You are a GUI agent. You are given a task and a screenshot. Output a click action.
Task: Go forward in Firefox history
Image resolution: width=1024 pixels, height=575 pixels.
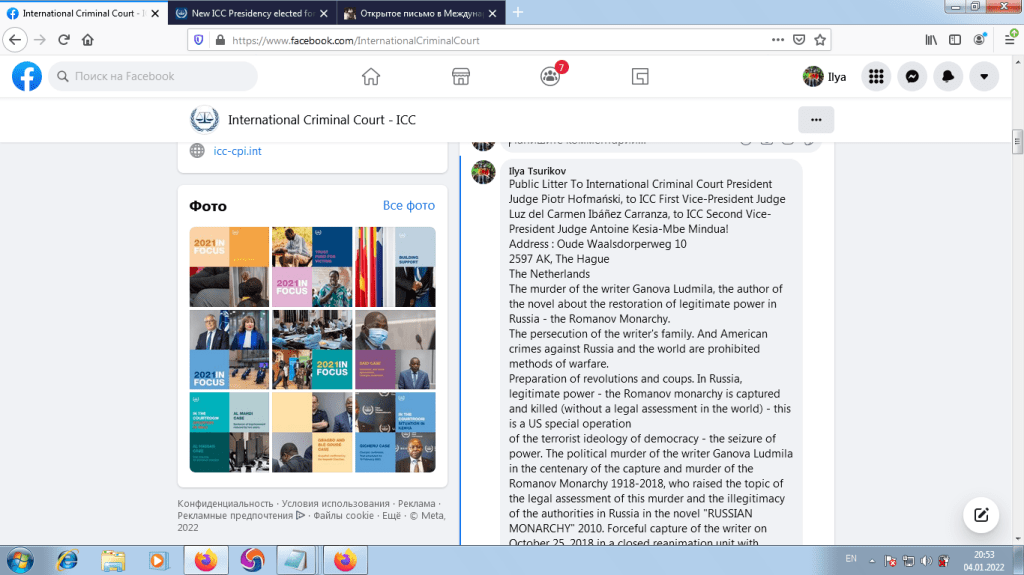(x=40, y=40)
